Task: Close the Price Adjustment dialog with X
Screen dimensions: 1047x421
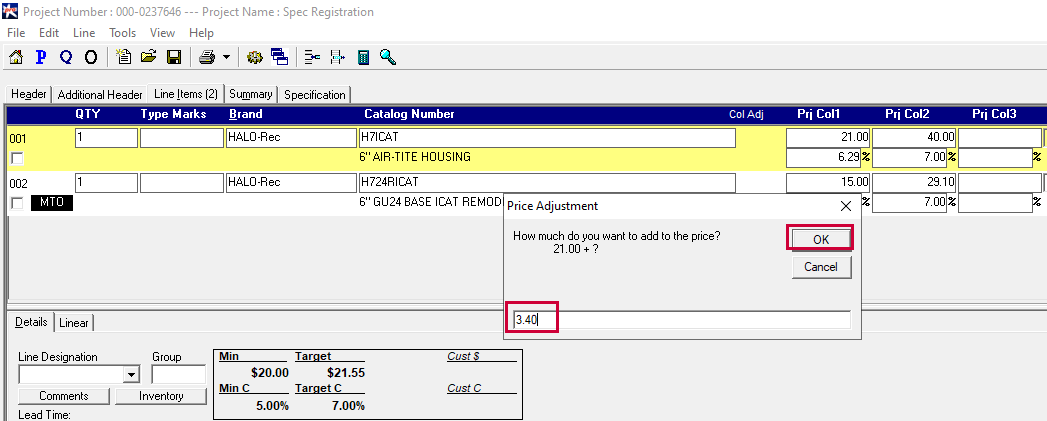Action: click(x=845, y=206)
